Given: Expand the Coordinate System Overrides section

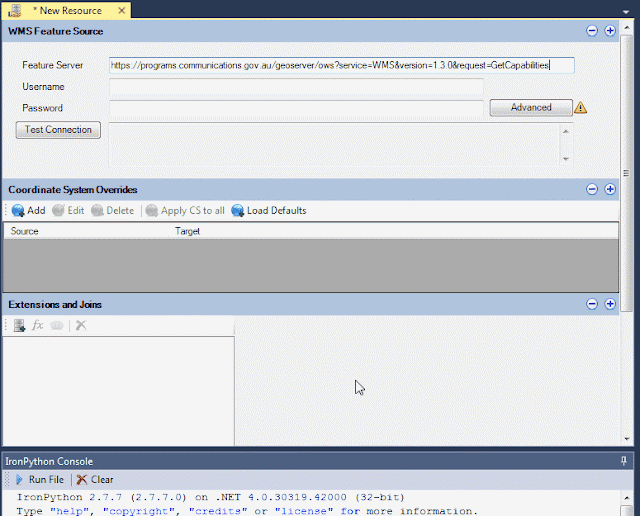Looking at the screenshot, I should (x=610, y=189).
